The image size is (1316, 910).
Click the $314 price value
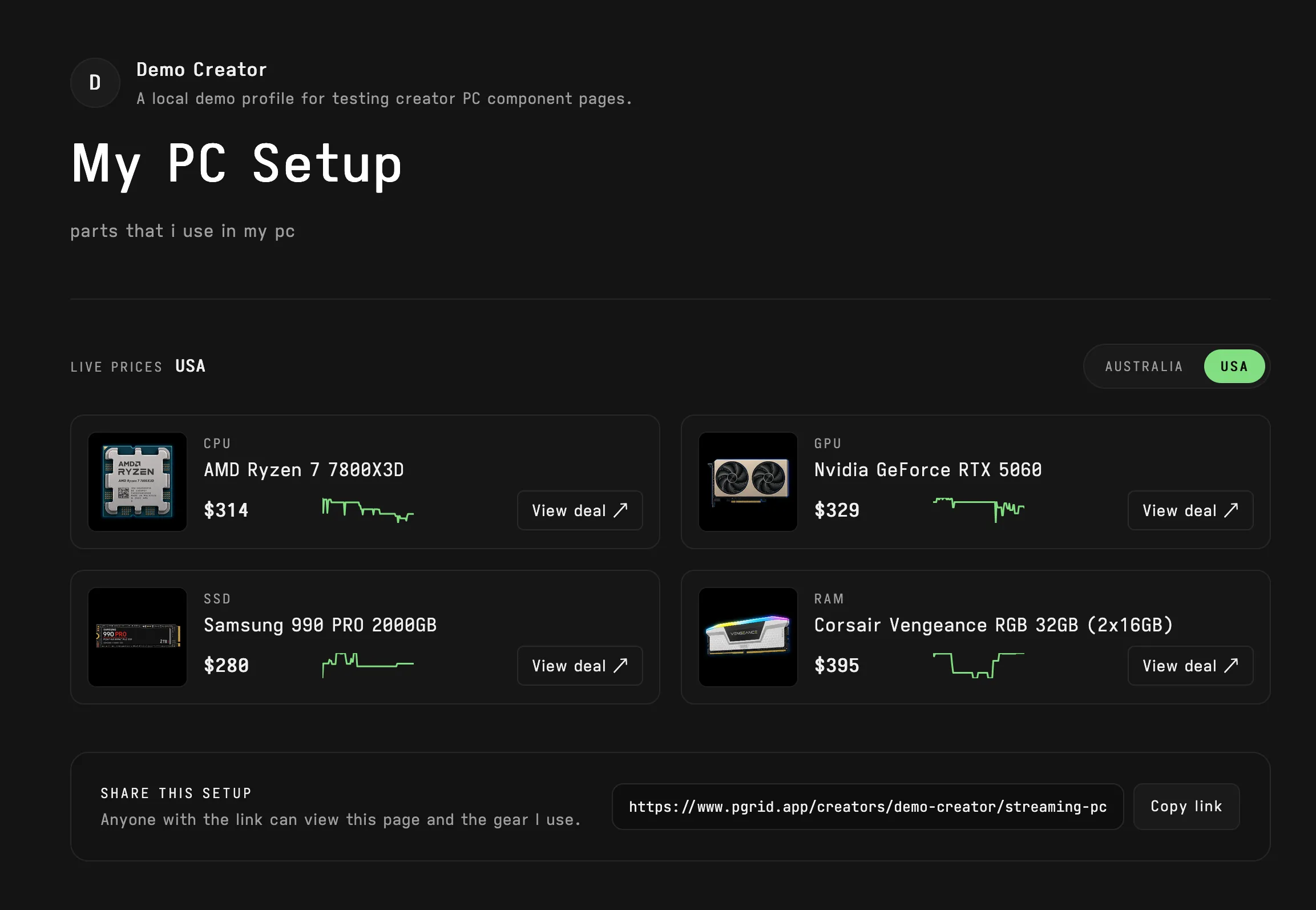tap(227, 510)
